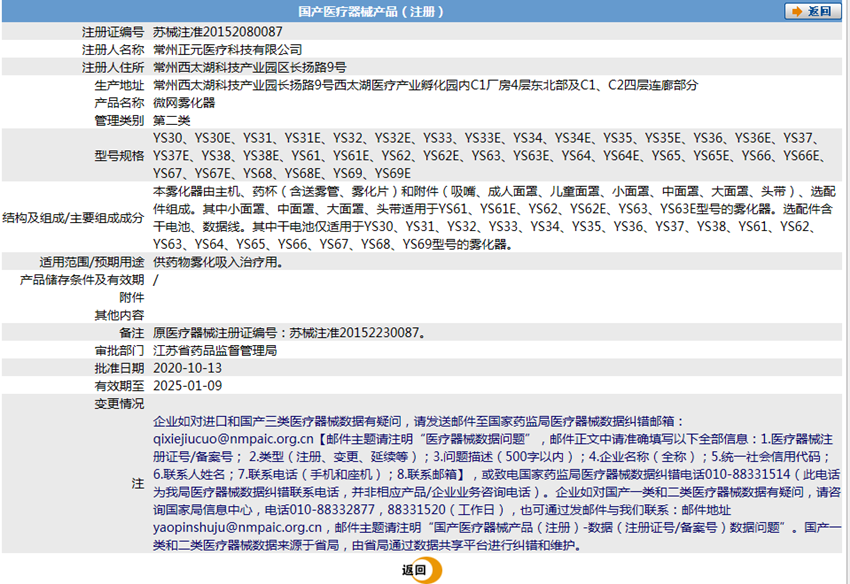The image size is (850, 584).
Task: Click phone number 010-88331514 in the note
Action: [x=748, y=474]
